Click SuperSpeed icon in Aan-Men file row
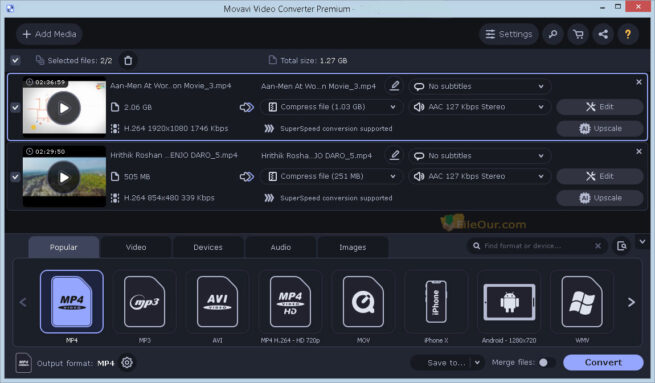Viewport: 655px width, 383px height. (269, 128)
